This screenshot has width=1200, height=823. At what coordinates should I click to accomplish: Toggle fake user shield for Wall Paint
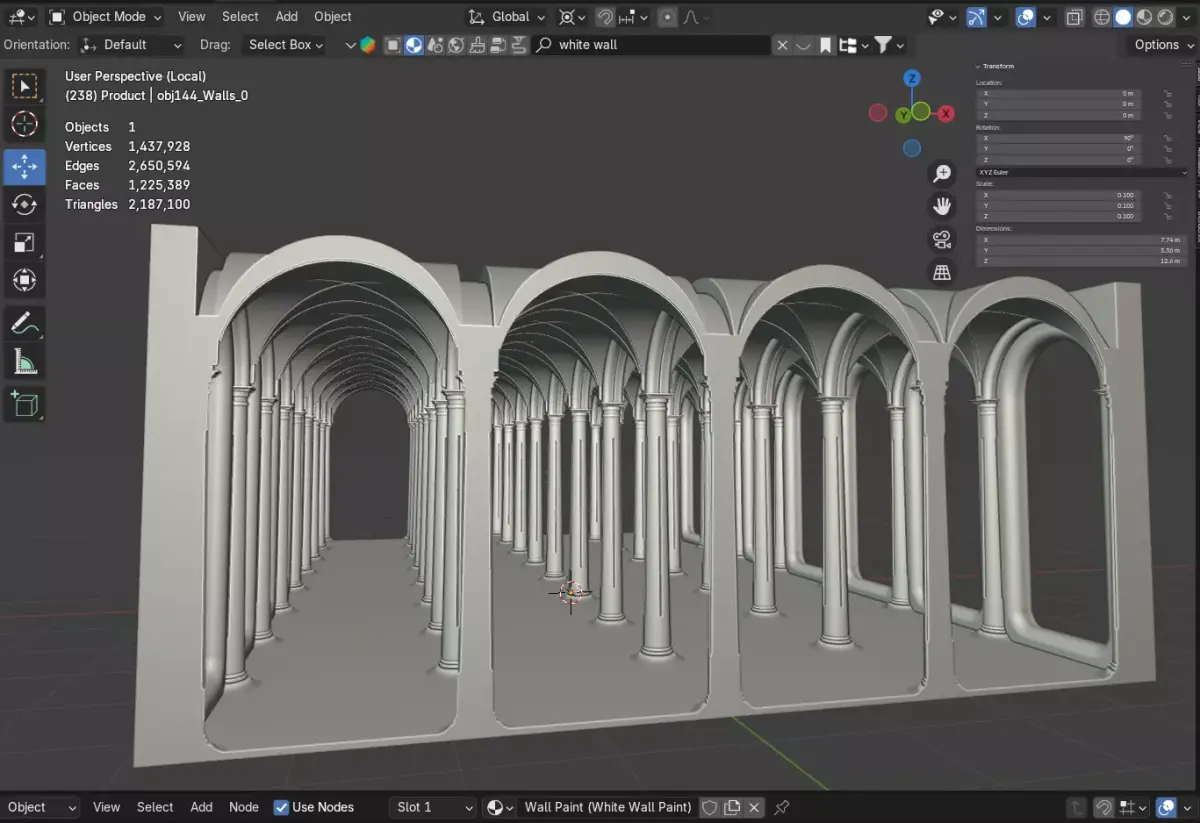click(709, 807)
